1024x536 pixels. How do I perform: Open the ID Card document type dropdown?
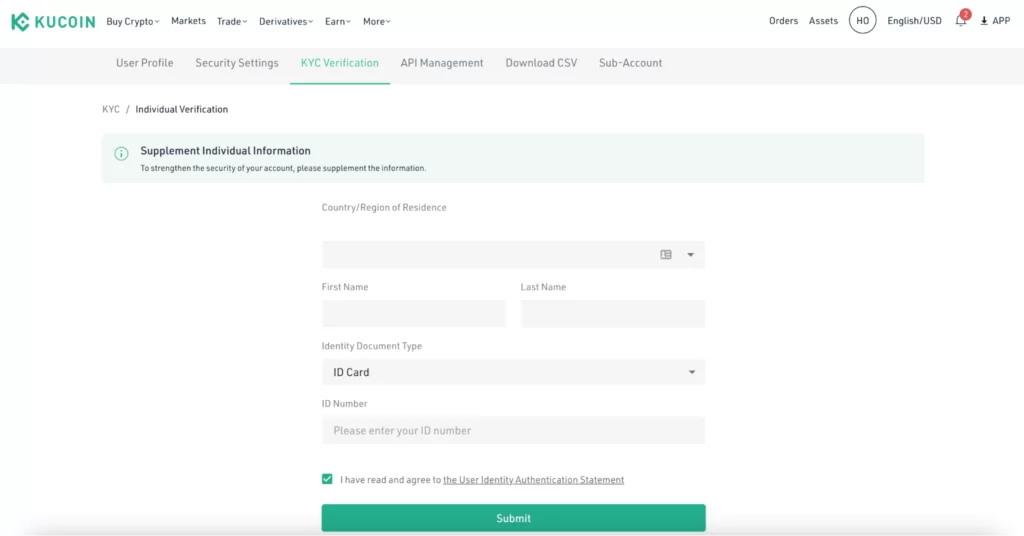[513, 372]
